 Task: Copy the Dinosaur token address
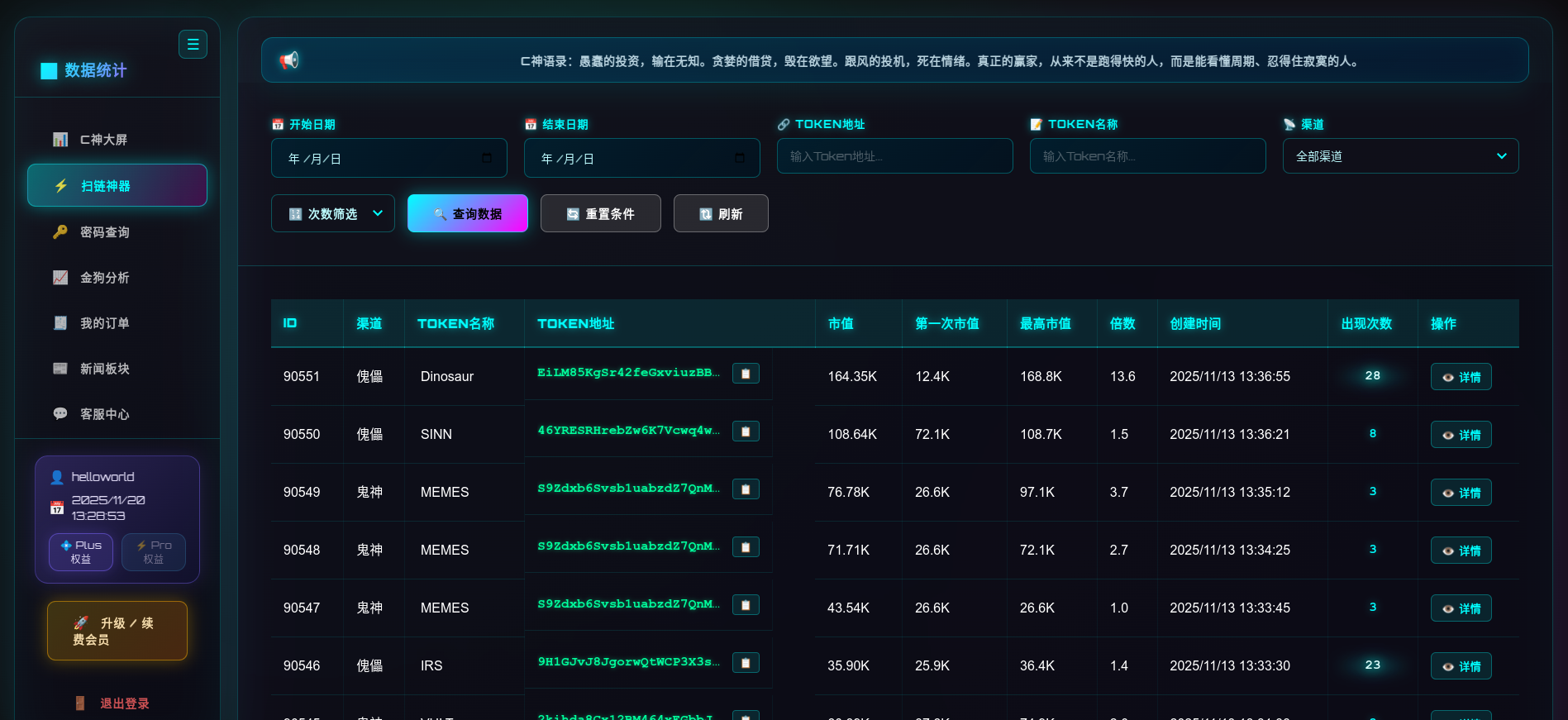[746, 374]
